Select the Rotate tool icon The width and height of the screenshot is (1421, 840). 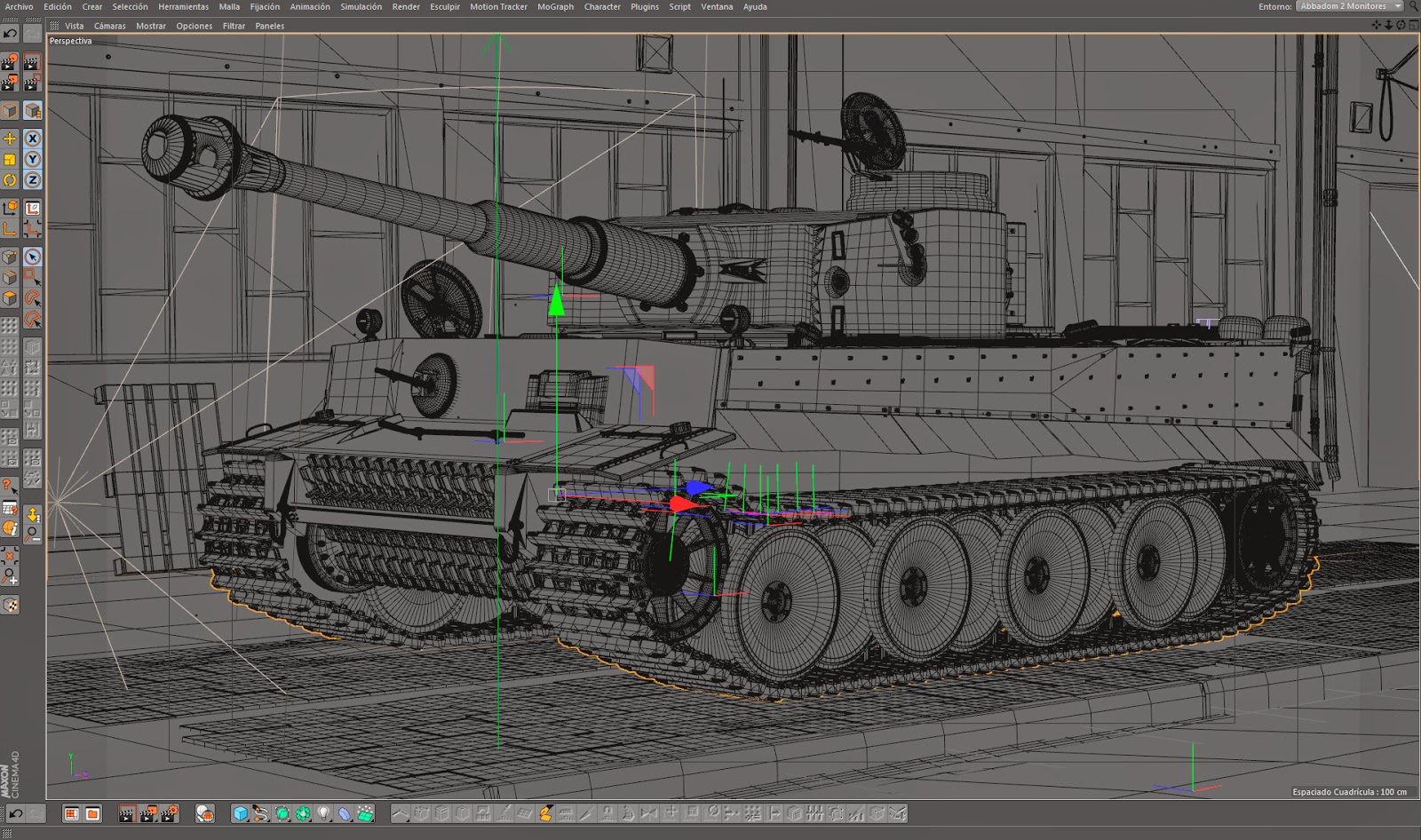point(8,181)
